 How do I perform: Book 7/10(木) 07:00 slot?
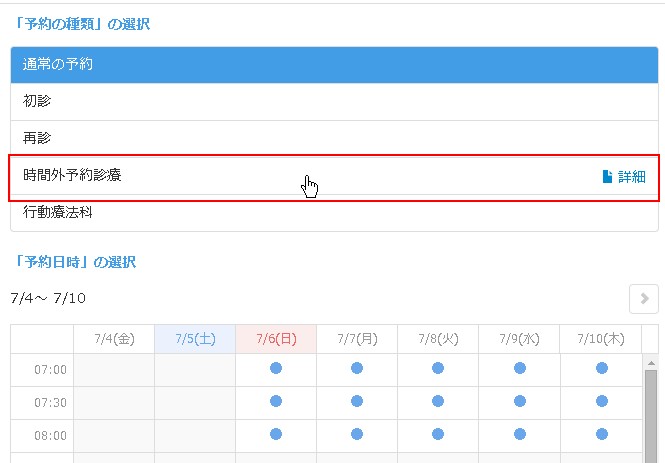pos(602,368)
